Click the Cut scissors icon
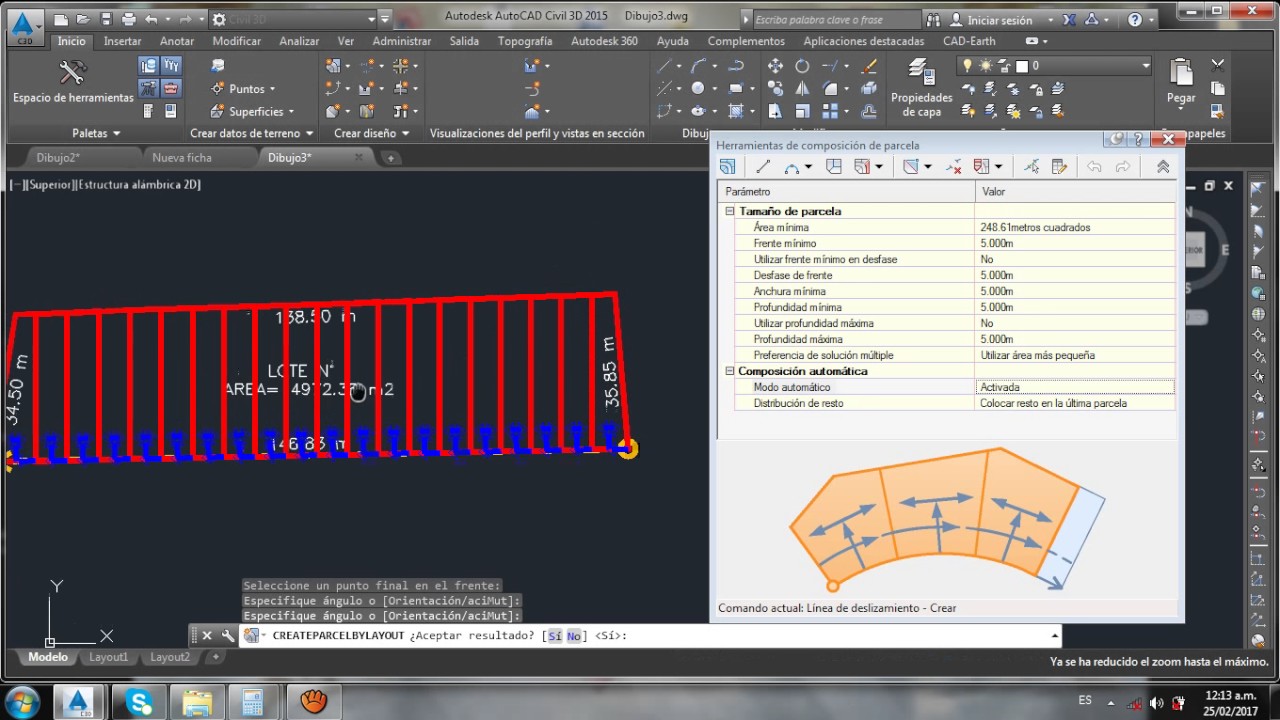This screenshot has width=1280, height=720. tap(1217, 66)
